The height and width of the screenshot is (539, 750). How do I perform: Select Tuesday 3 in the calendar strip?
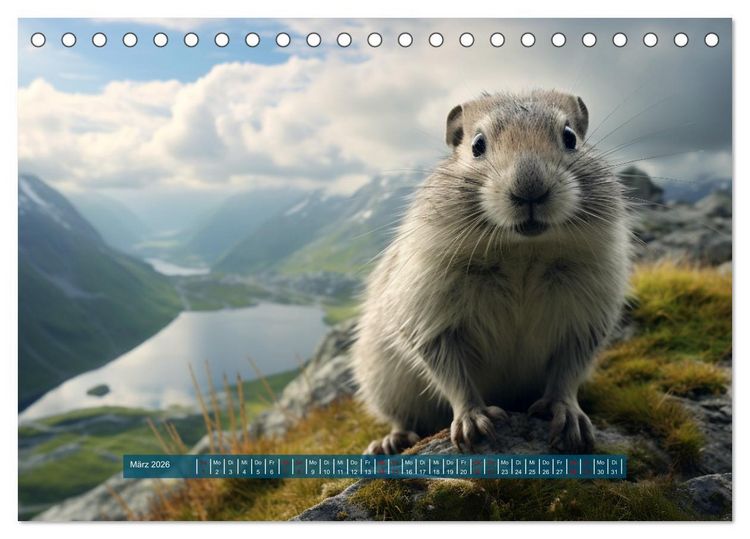[x=231, y=467]
